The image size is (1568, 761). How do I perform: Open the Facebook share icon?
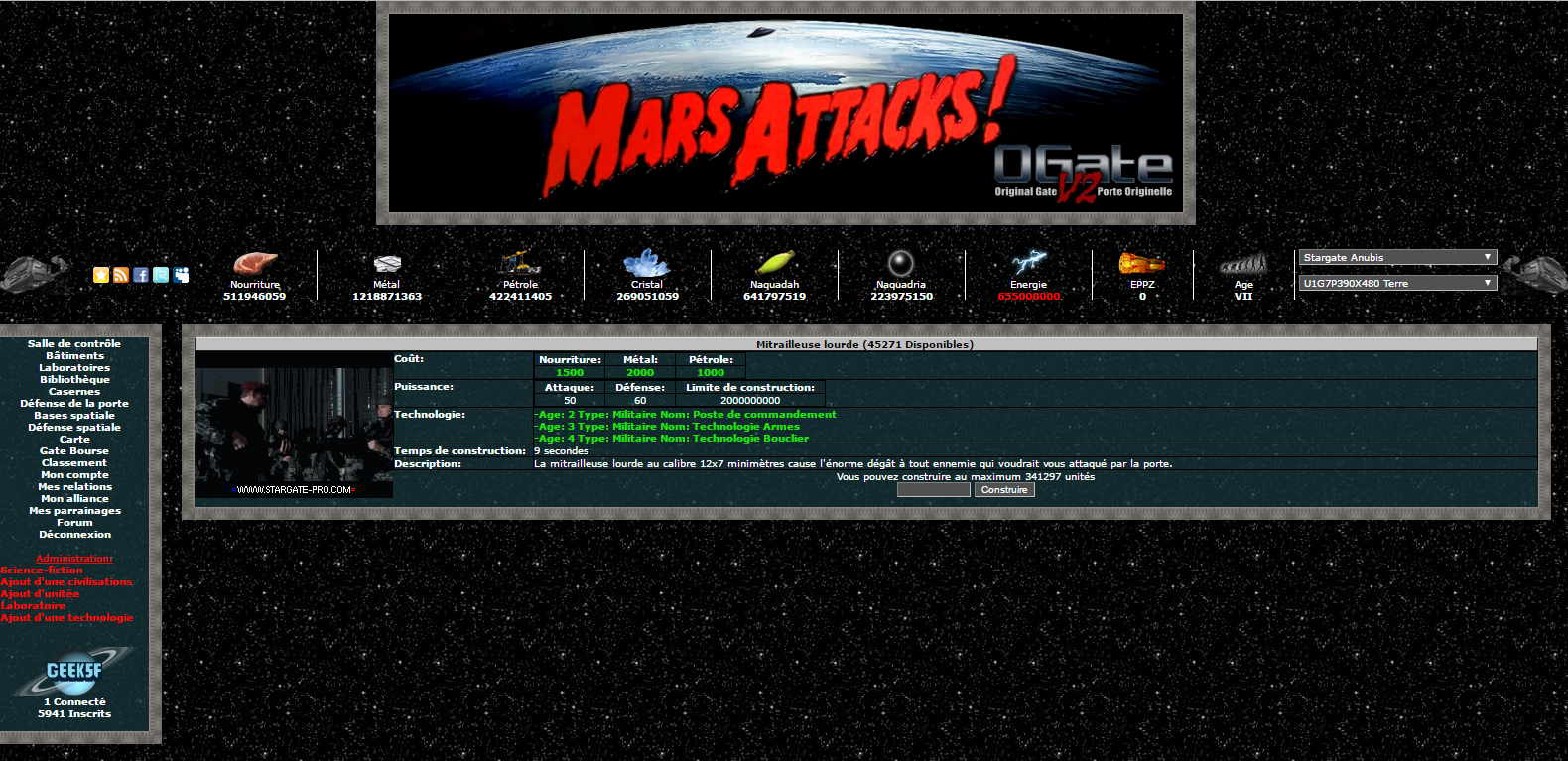(141, 275)
